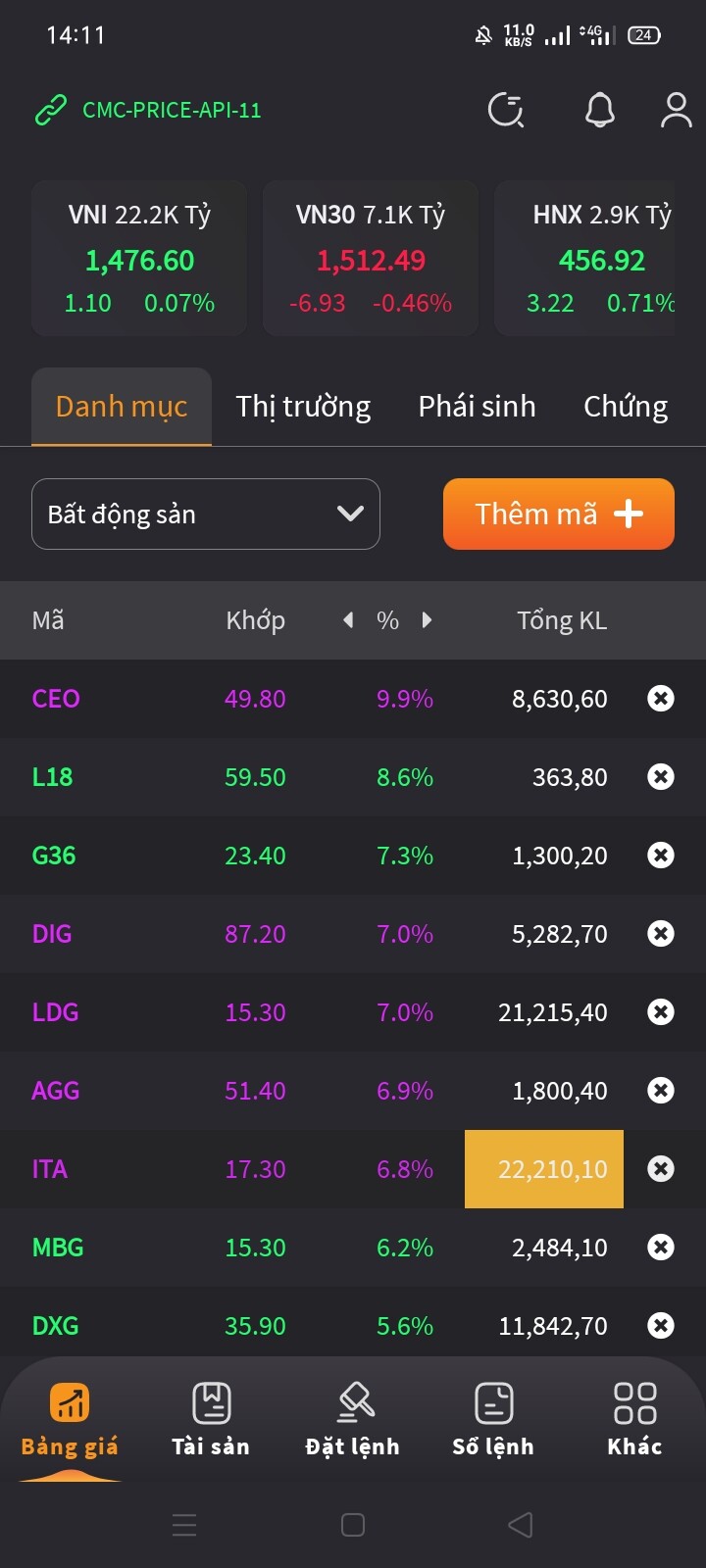
Task: Tap the CMC-PRICE-API-11 link icon
Action: point(51,110)
